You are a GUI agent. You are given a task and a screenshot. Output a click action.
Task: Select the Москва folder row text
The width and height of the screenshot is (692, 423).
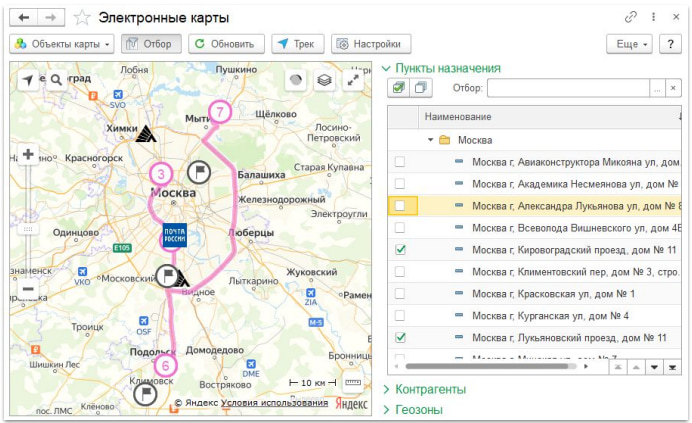point(475,140)
